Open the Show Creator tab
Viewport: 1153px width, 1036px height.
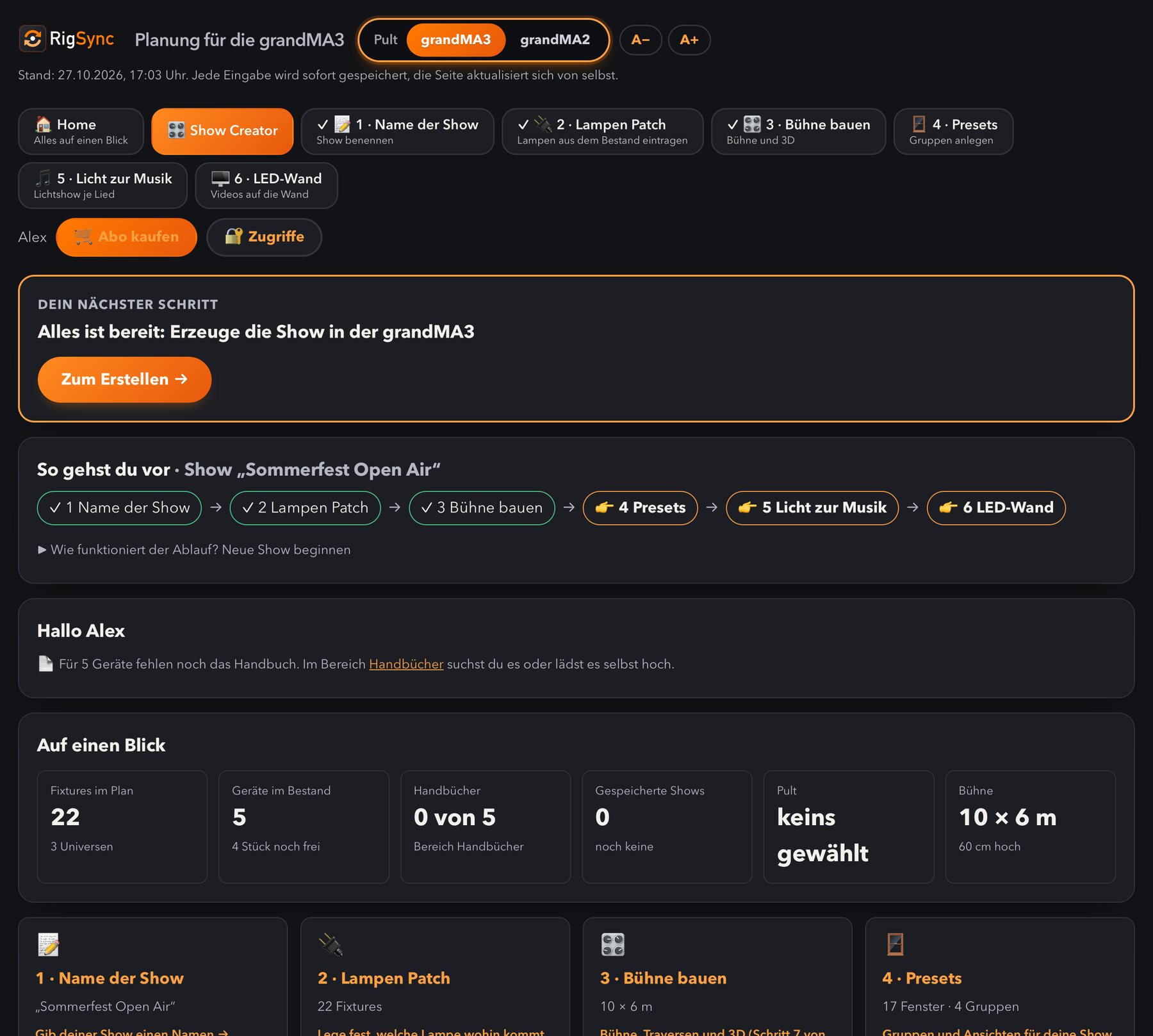222,131
